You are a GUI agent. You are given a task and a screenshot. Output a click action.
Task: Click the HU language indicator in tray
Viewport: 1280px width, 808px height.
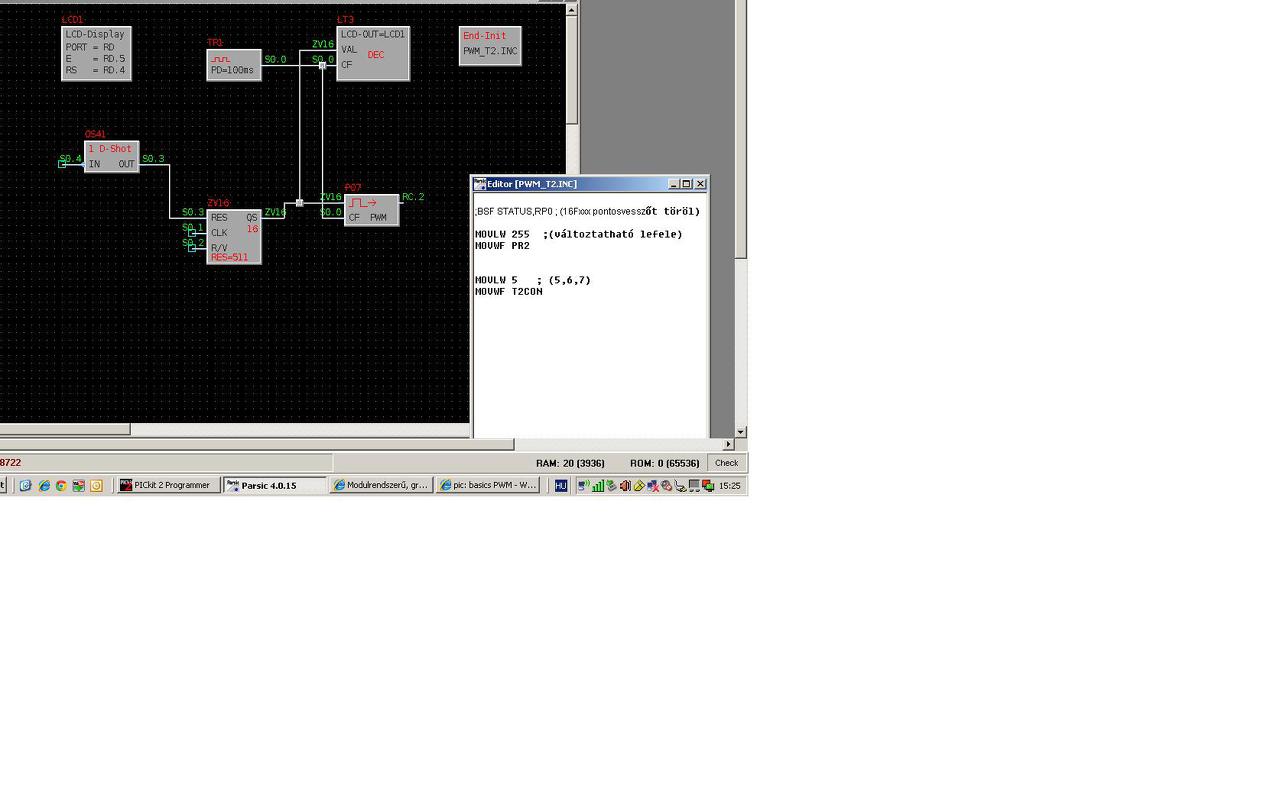(561, 486)
